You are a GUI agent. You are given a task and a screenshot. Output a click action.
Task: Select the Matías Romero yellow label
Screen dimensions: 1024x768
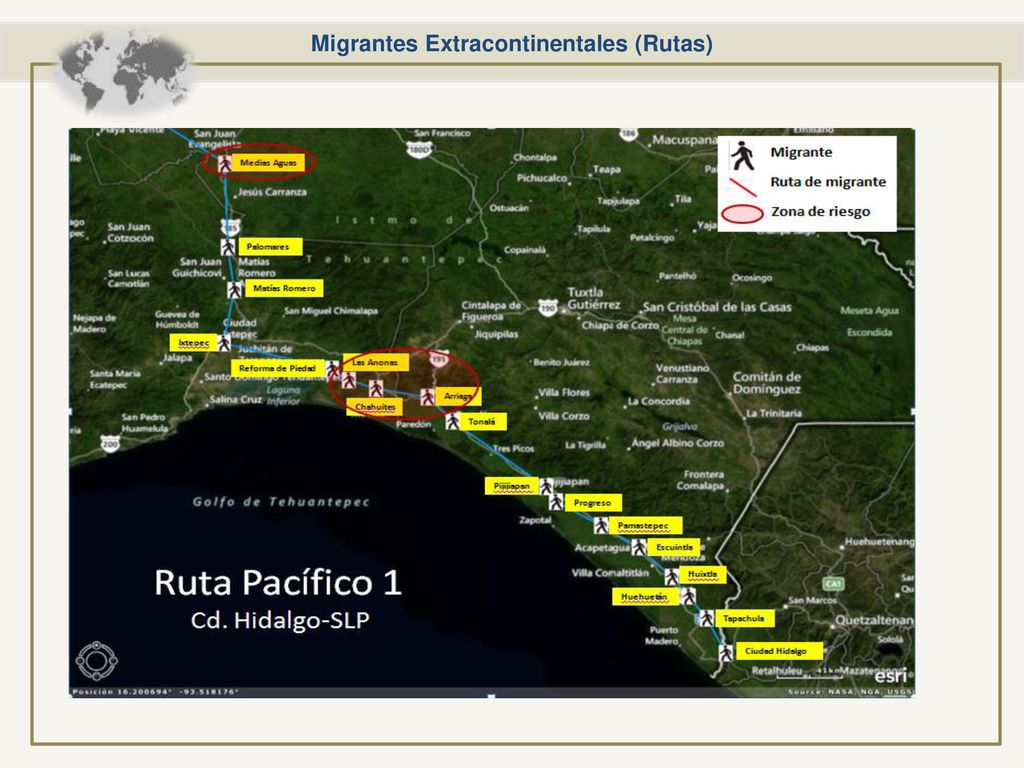click(284, 288)
